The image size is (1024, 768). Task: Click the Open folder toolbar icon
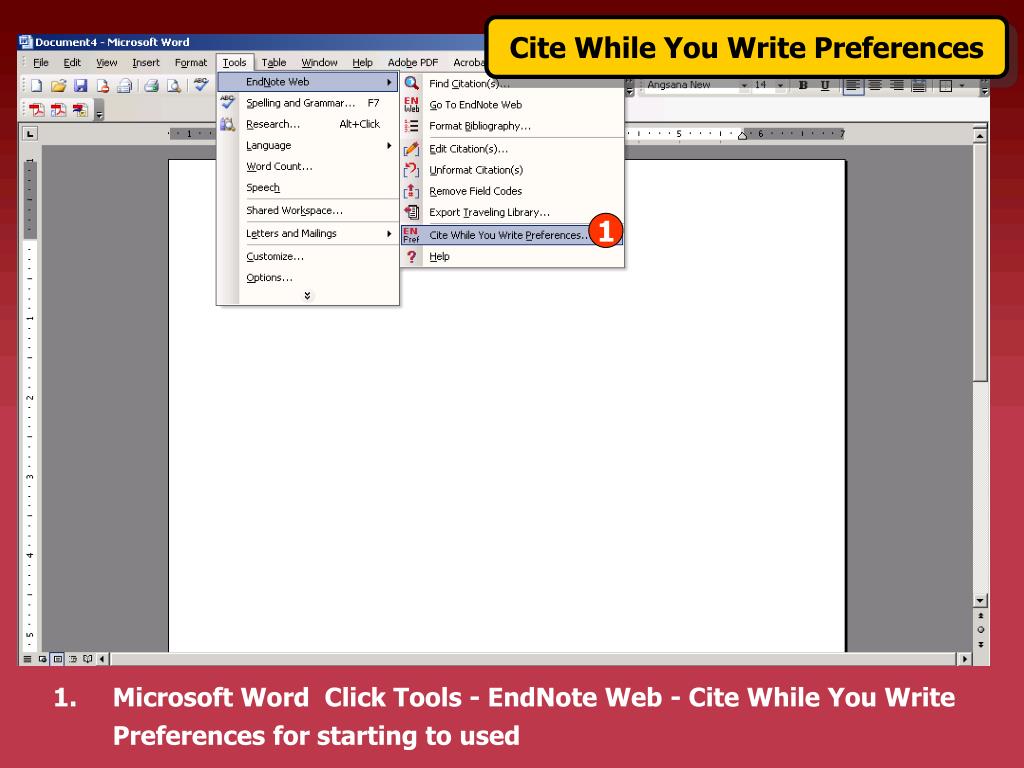tap(59, 86)
